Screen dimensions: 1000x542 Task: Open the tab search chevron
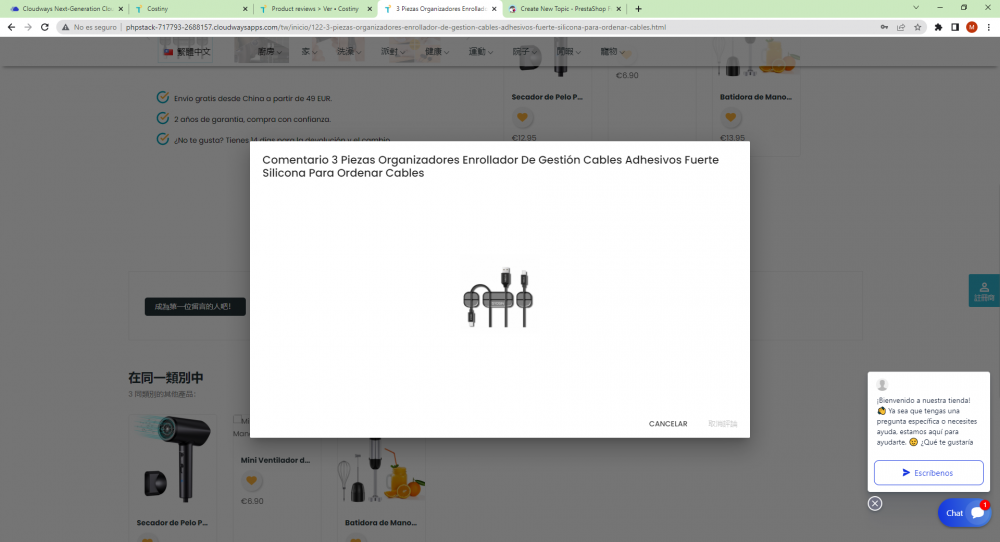916,8
